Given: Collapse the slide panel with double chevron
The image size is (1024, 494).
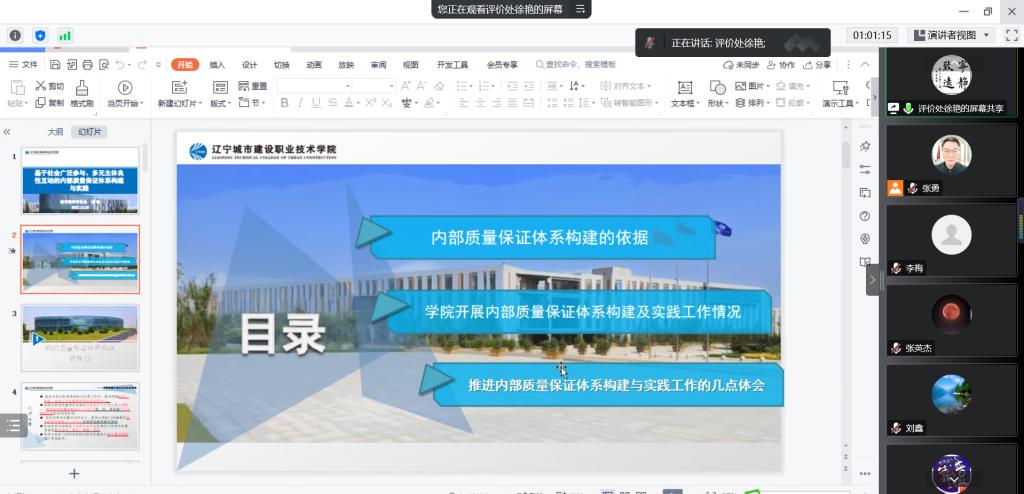Looking at the screenshot, I should (8, 131).
